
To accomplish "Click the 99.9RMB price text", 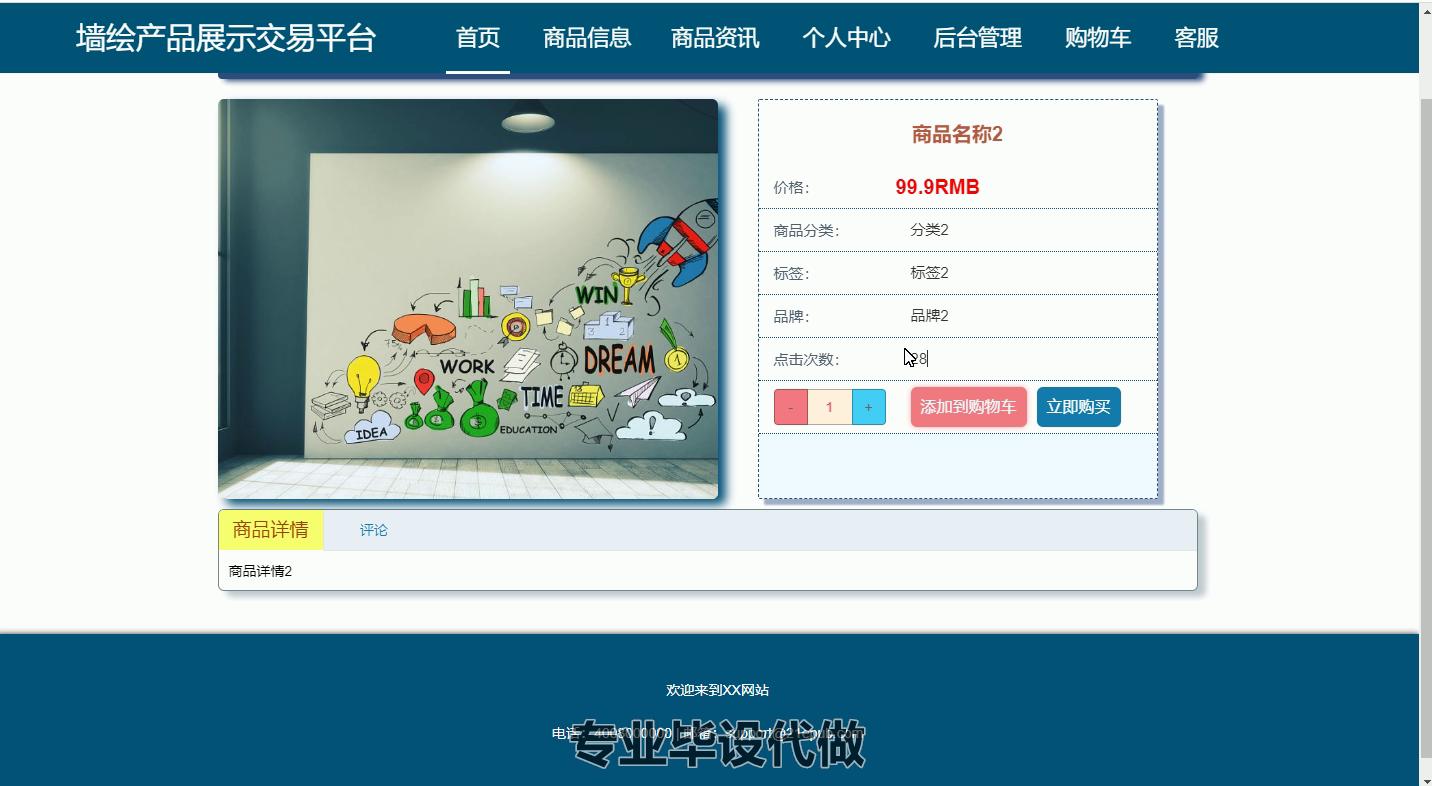I will point(937,187).
